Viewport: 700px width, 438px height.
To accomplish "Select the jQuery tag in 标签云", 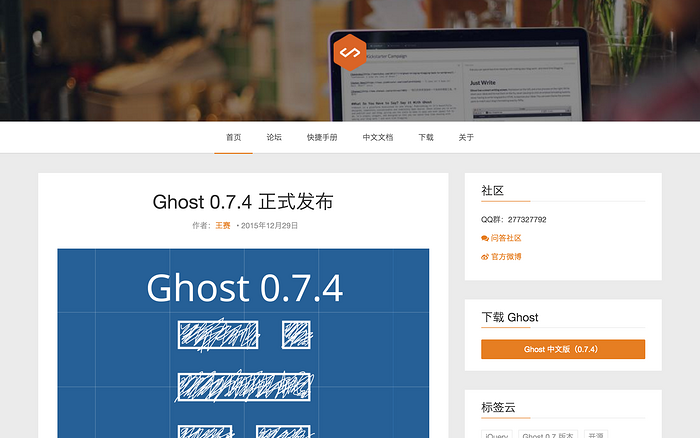I will (x=496, y=434).
